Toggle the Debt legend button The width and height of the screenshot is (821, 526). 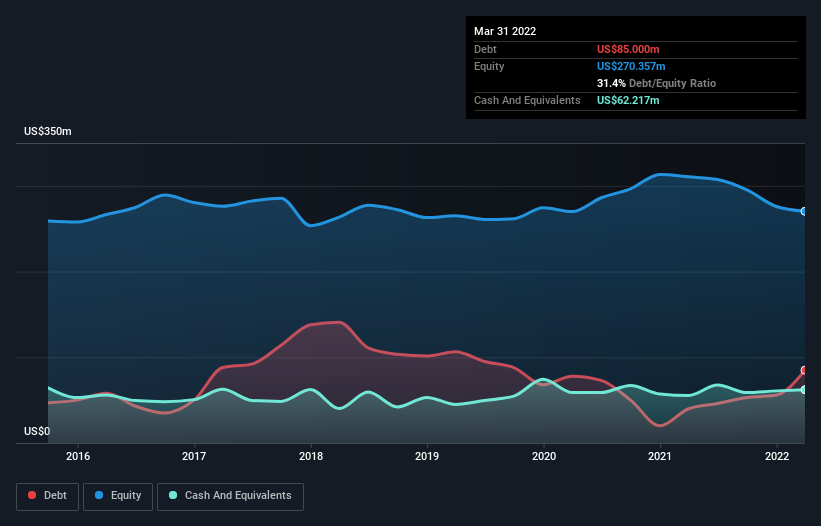[x=48, y=496]
